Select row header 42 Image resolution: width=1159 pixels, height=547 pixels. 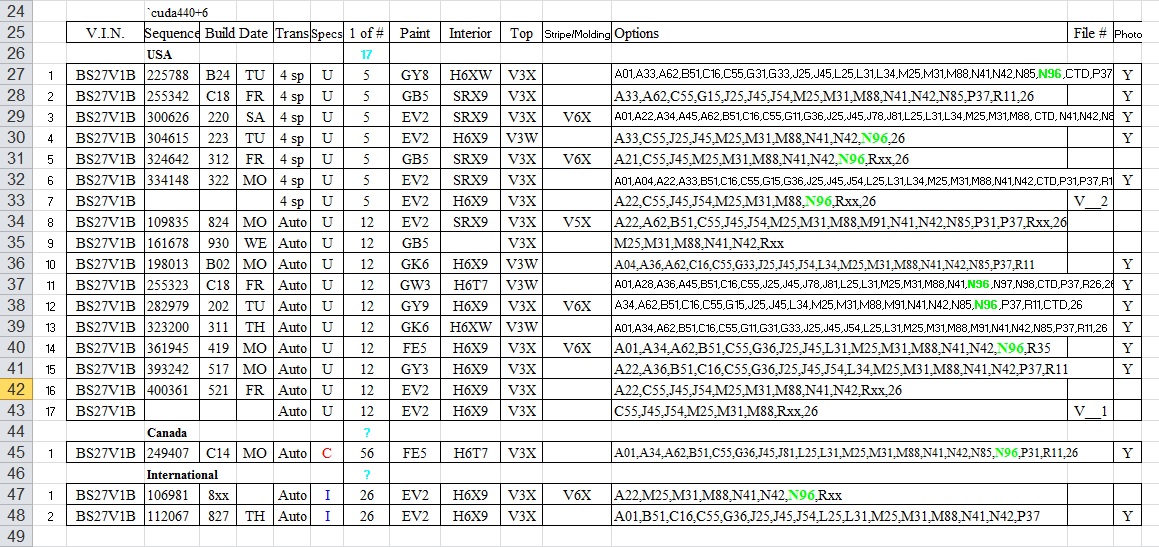18,390
